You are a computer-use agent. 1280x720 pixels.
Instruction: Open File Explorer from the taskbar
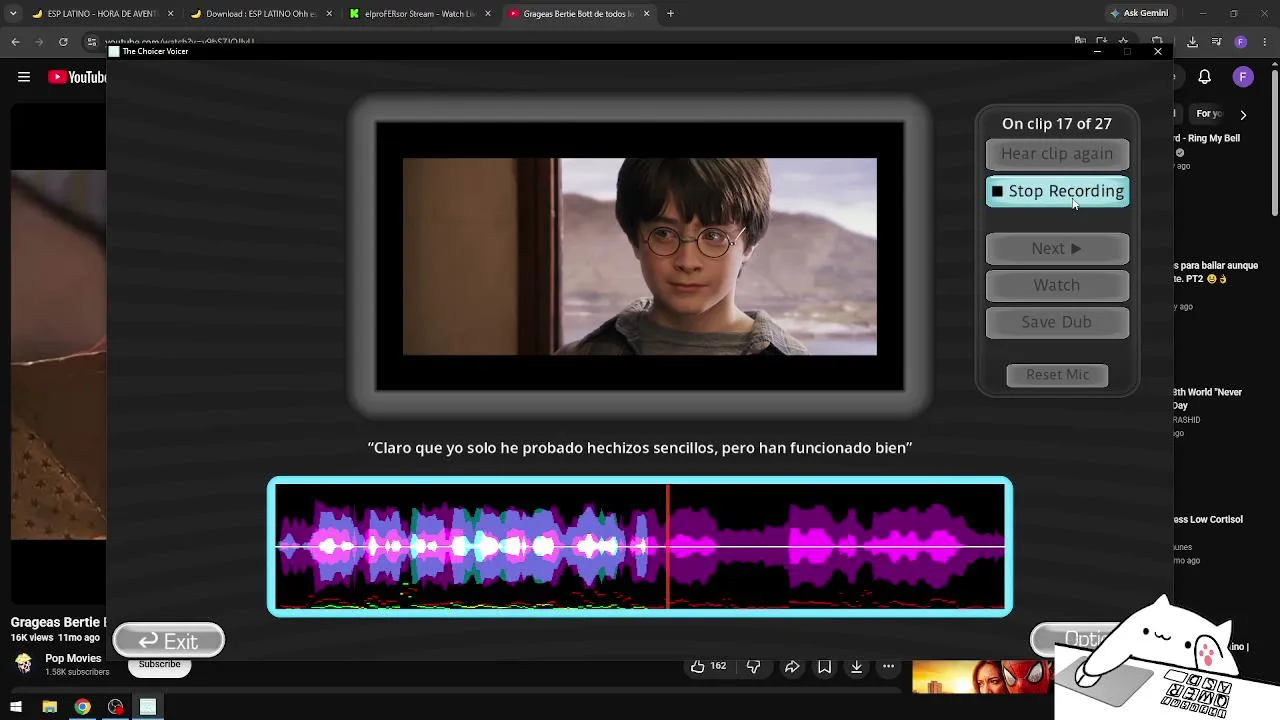click(49, 707)
